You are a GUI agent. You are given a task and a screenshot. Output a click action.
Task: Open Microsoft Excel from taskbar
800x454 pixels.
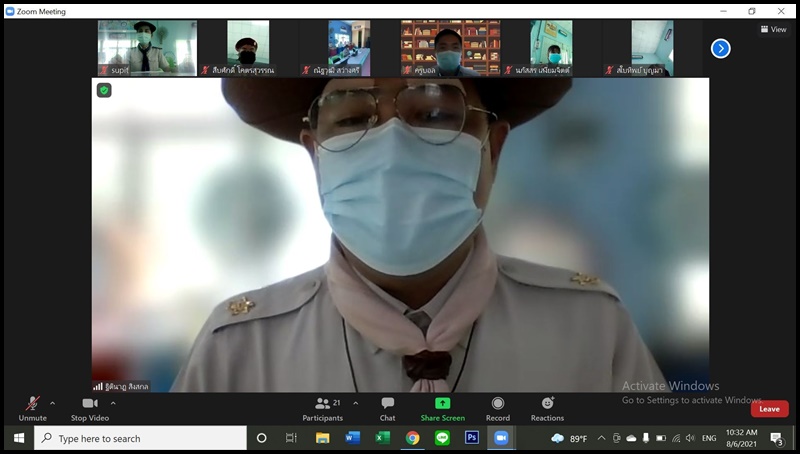[x=383, y=438]
